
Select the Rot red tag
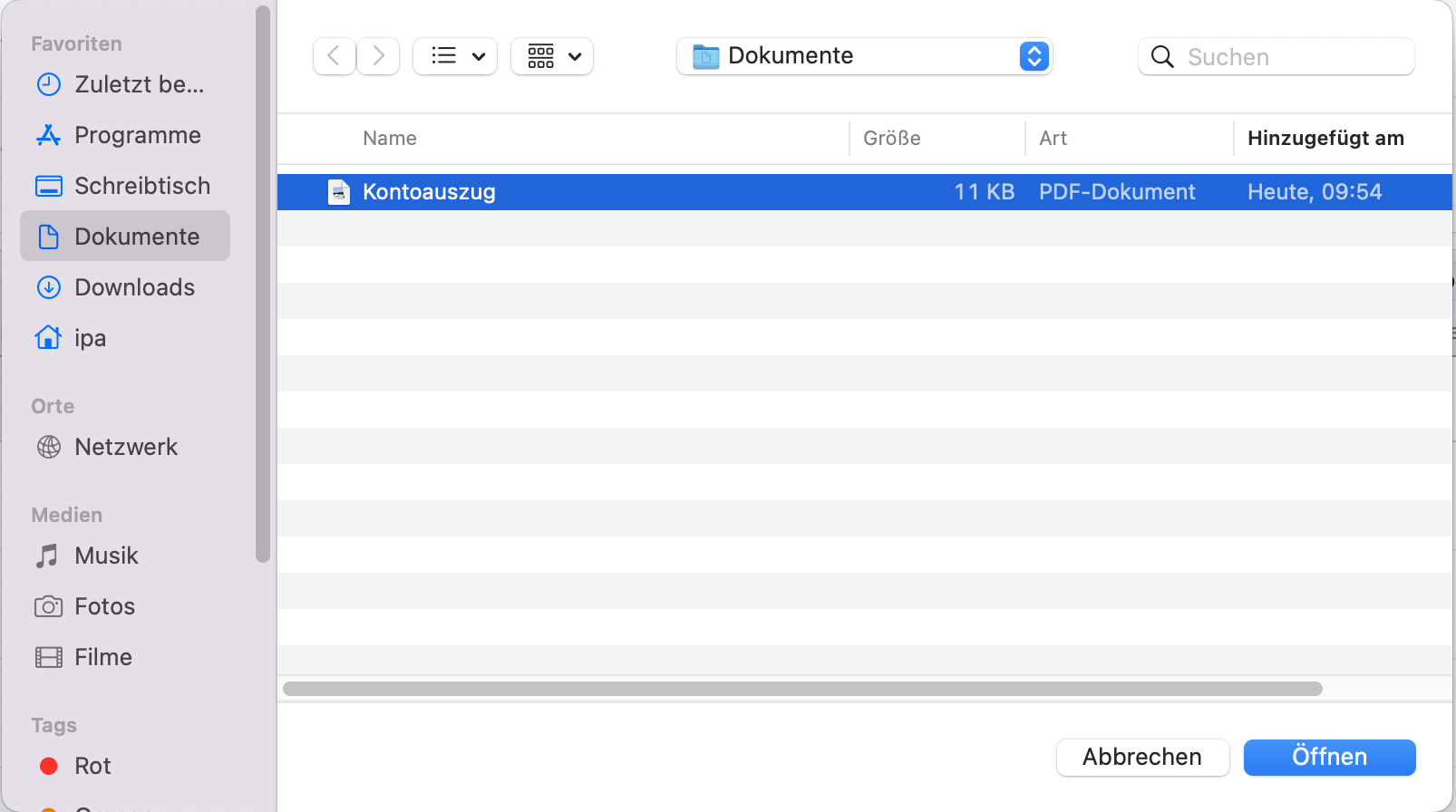pyautogui.click(x=91, y=766)
